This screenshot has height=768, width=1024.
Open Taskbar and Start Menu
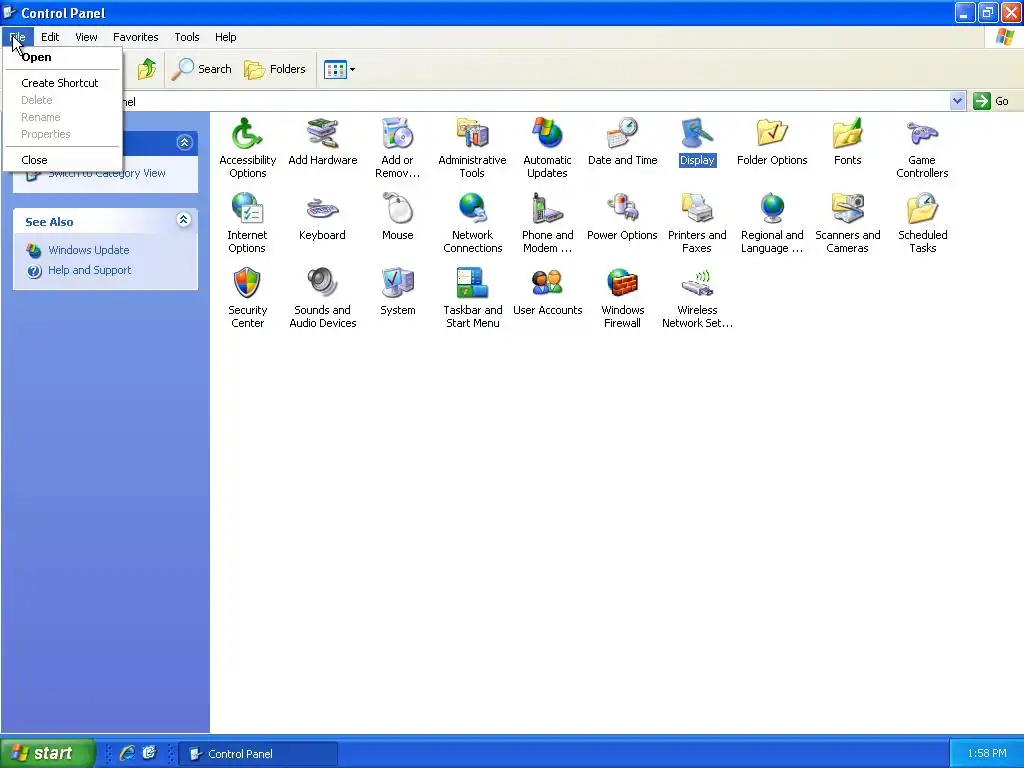tap(472, 298)
